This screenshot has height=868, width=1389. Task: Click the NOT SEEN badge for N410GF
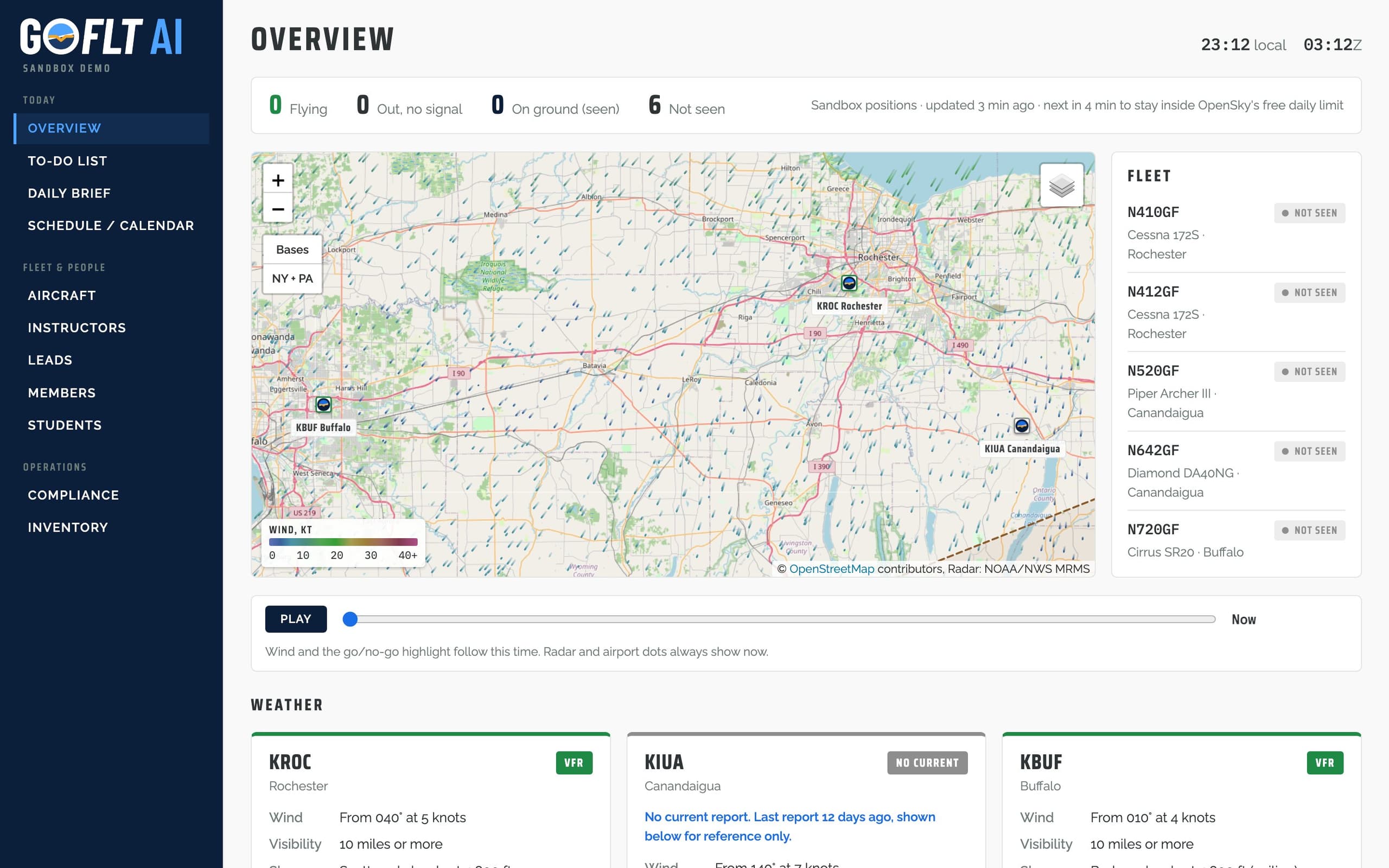pos(1309,213)
